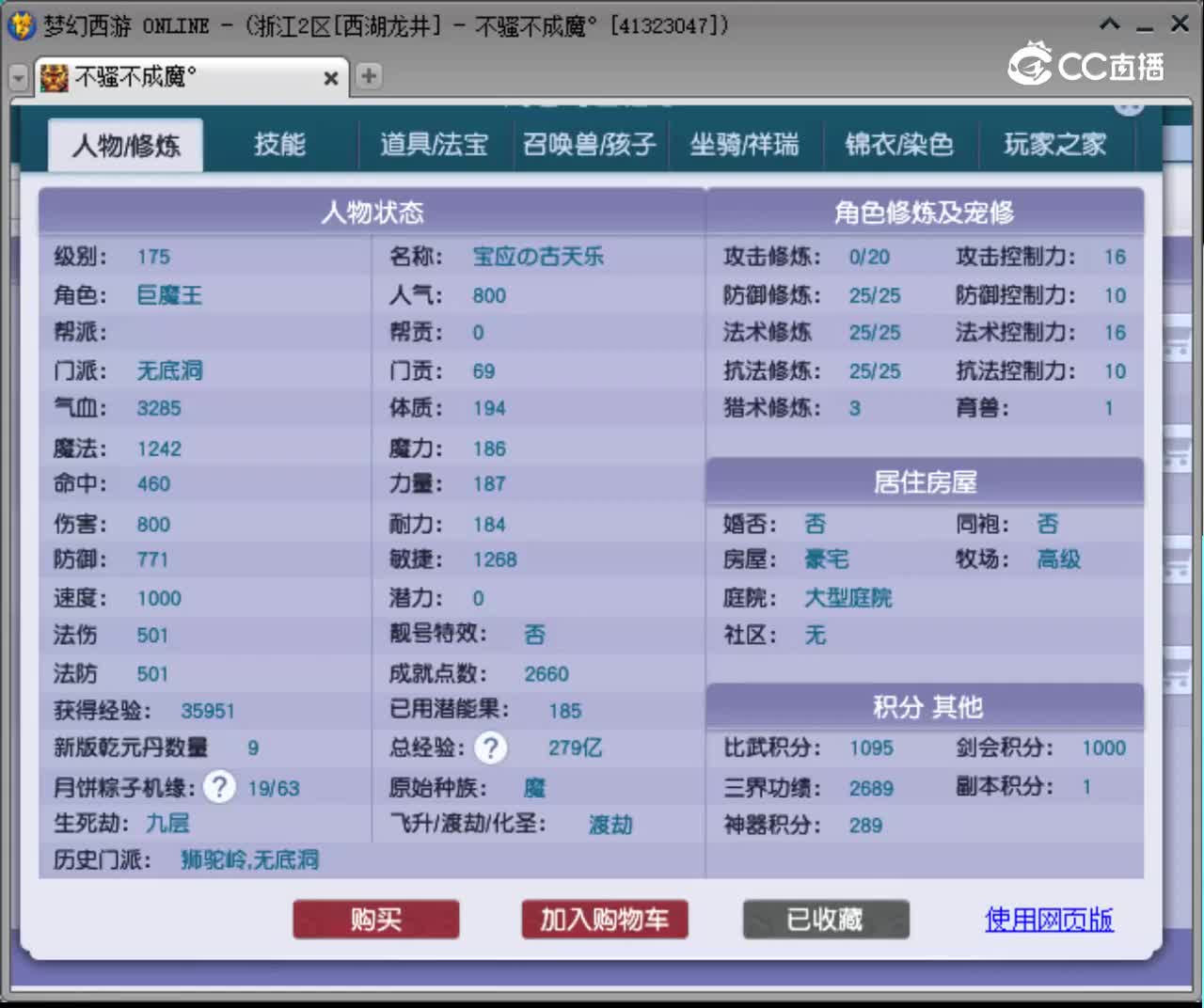1204x1008 pixels.
Task: Click the 牧场 value 高级
Action: [1058, 559]
